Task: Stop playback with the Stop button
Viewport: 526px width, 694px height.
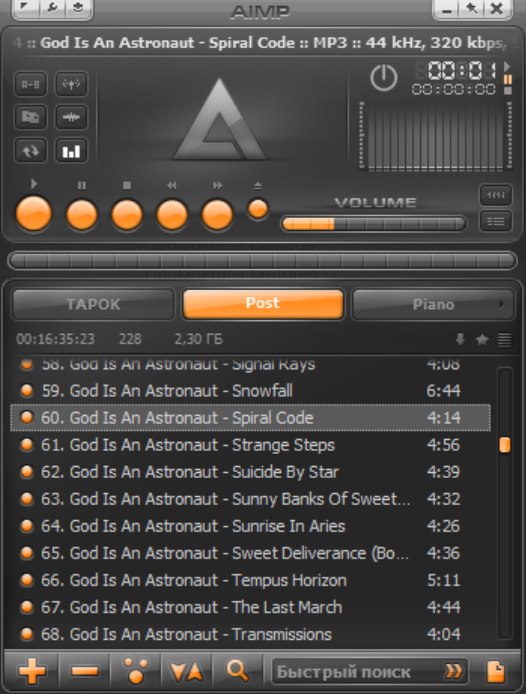Action: pyautogui.click(x=127, y=215)
